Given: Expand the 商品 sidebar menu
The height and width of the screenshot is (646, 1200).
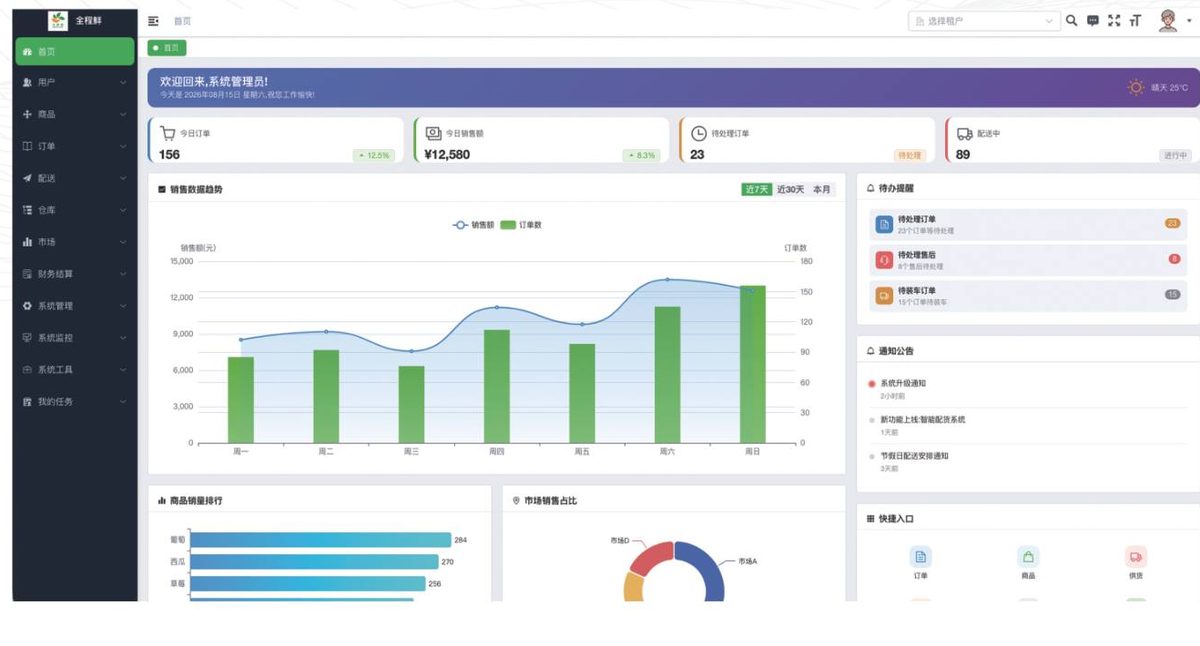Looking at the screenshot, I should coord(75,114).
